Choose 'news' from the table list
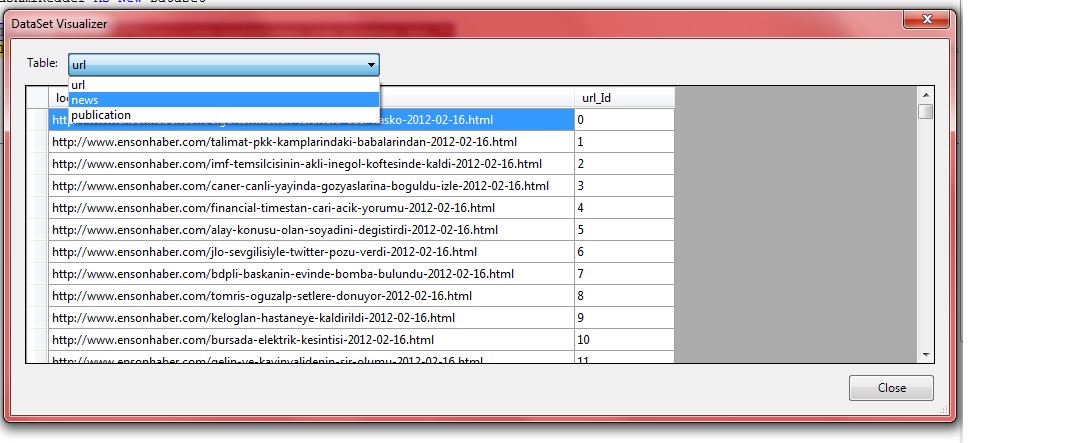The height and width of the screenshot is (443, 1083). (224, 100)
